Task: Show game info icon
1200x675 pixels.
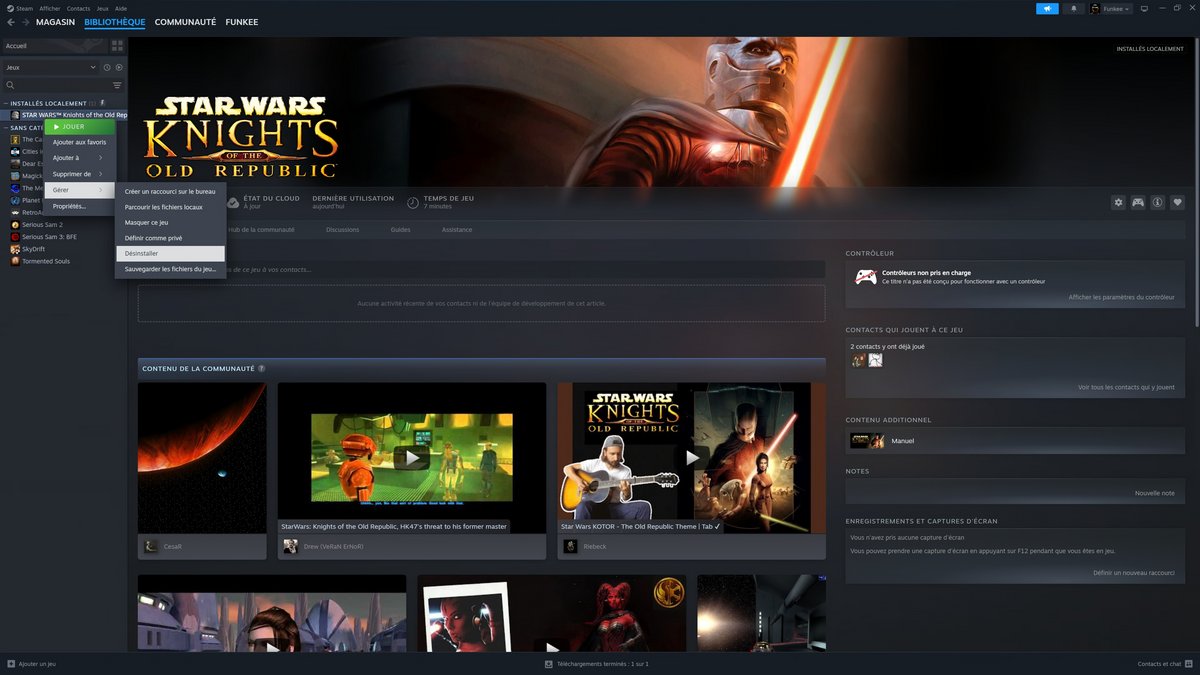Action: (1158, 202)
